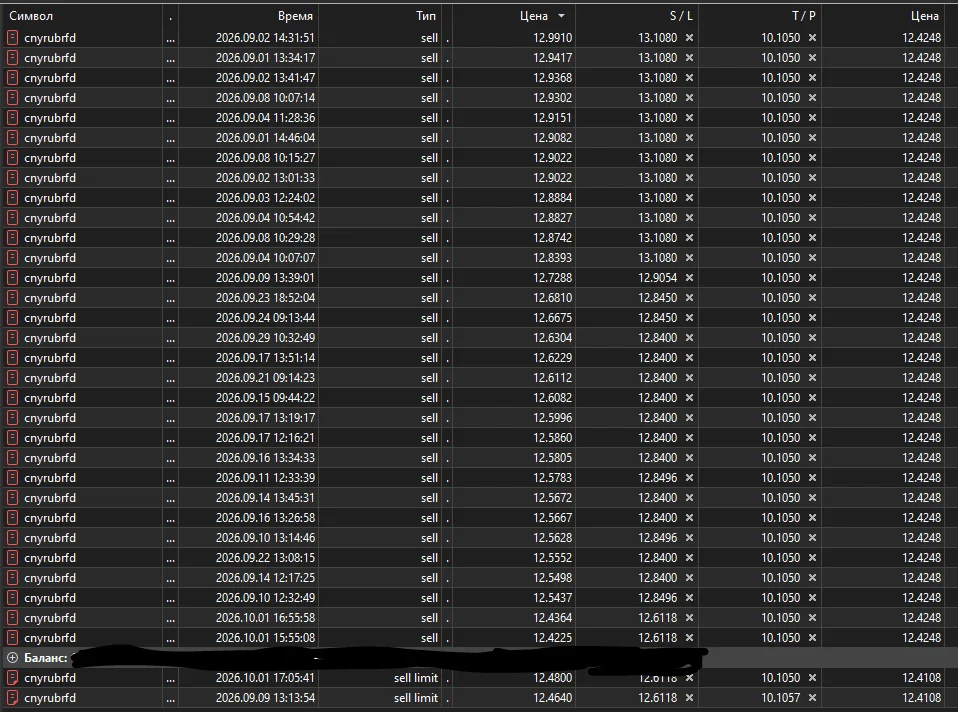Remove S/L 12.9054 from the 12.7288 position

[x=689, y=278]
